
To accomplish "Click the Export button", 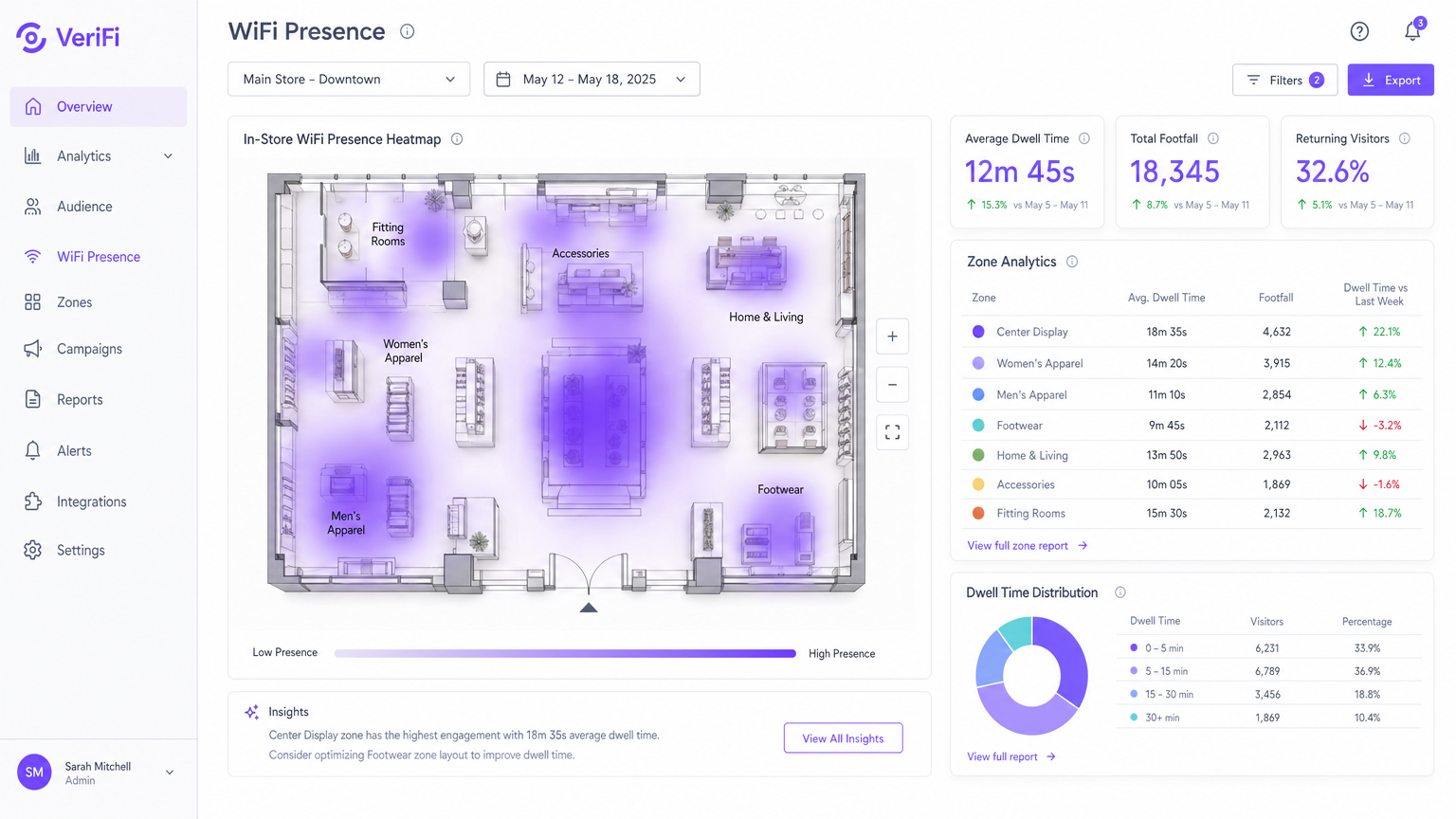I will pos(1391,79).
